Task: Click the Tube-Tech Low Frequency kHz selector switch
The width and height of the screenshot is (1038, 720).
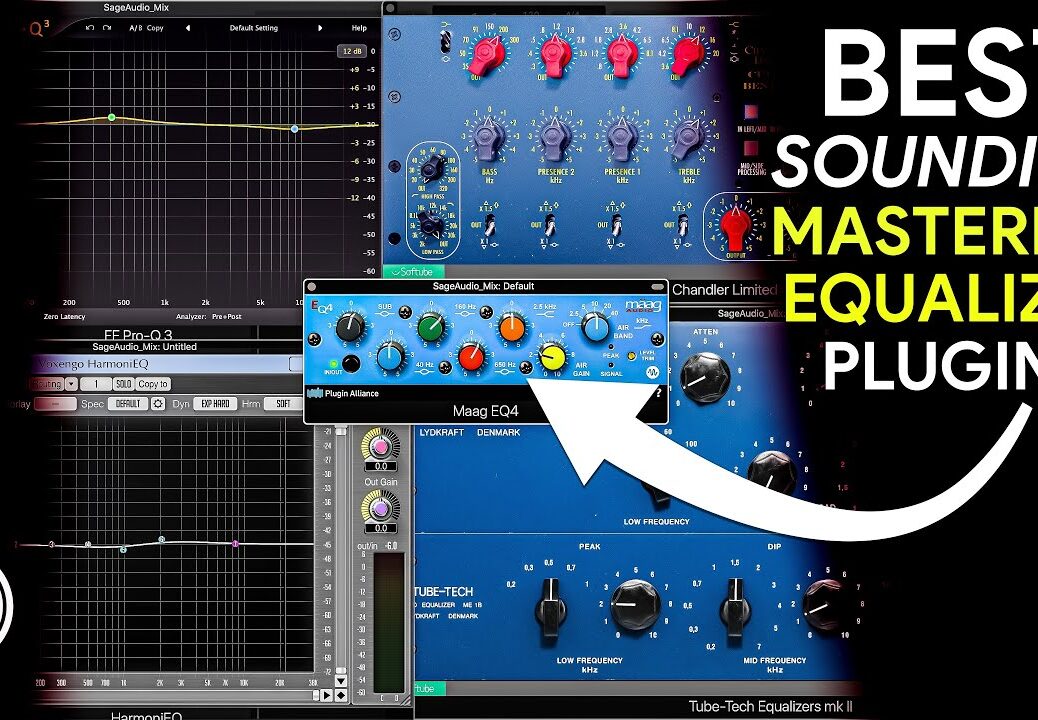Action: point(551,607)
